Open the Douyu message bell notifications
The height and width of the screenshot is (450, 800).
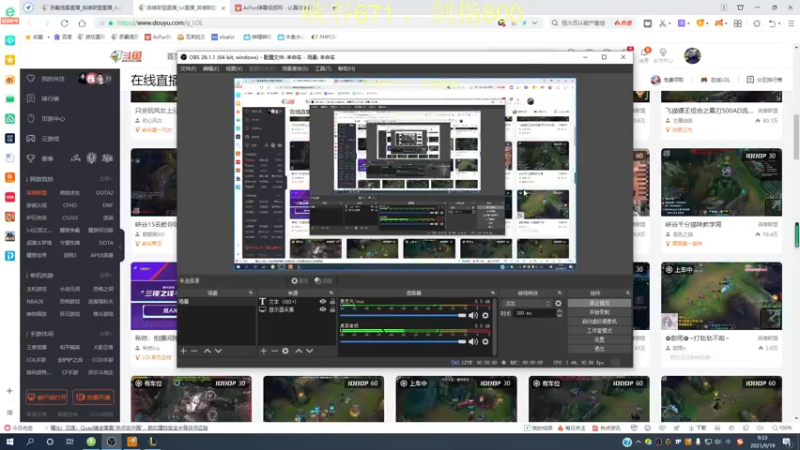[644, 53]
